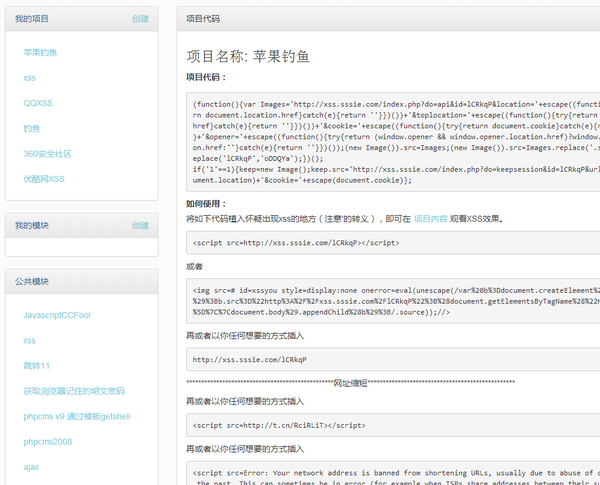The width and height of the screenshot is (600, 485).
Task: Open the QQXSS project link
Action: [x=38, y=103]
